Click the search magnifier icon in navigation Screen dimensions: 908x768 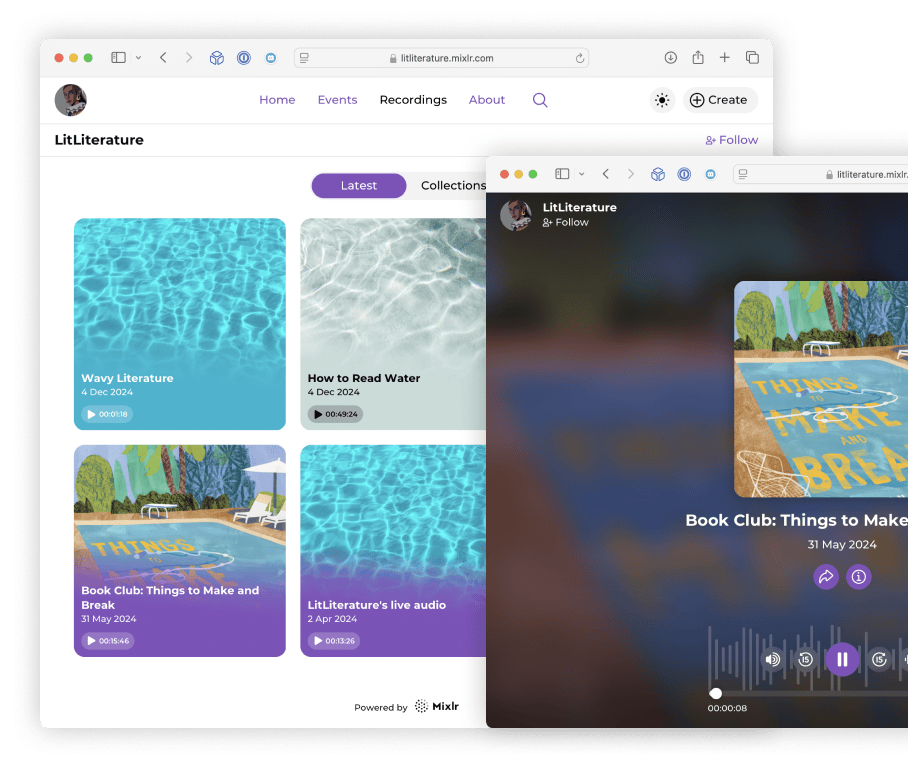[x=540, y=100]
